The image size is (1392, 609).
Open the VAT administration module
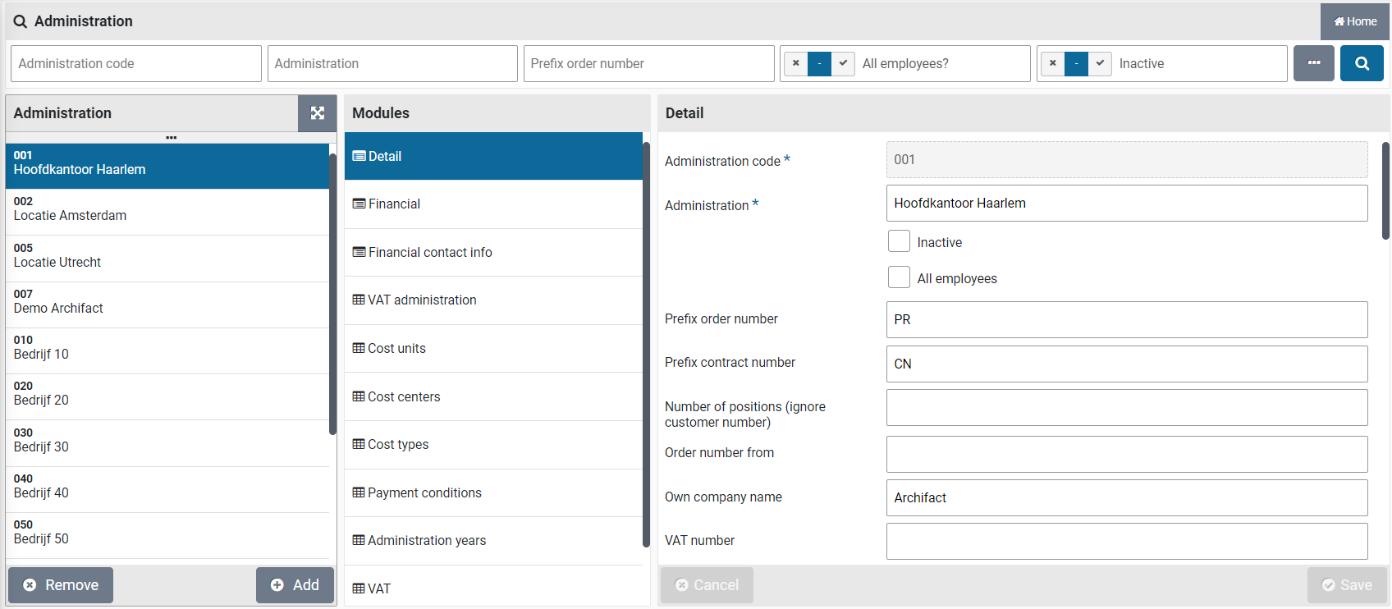pos(421,300)
